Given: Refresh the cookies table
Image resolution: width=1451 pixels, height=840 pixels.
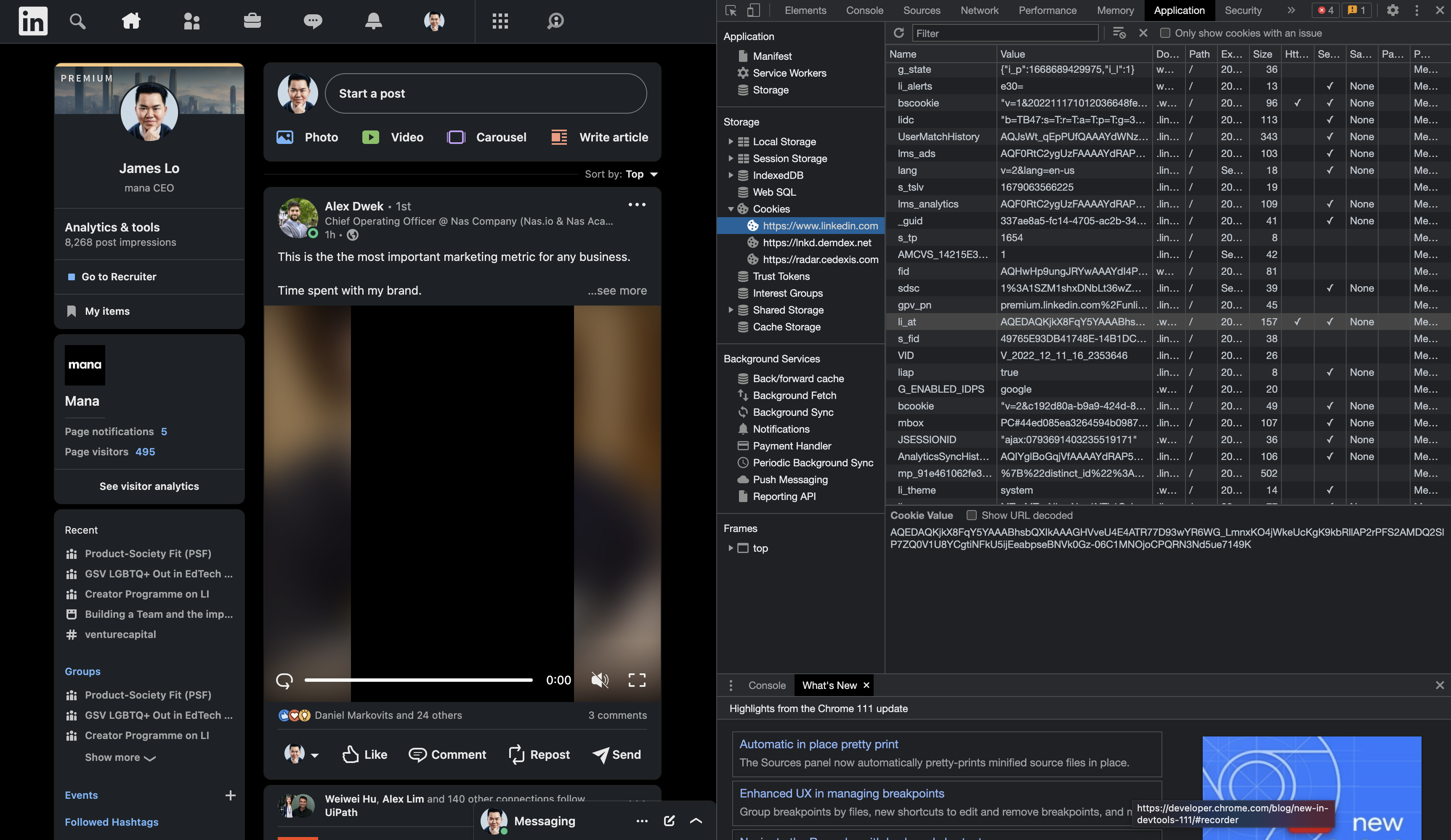Looking at the screenshot, I should point(898,33).
